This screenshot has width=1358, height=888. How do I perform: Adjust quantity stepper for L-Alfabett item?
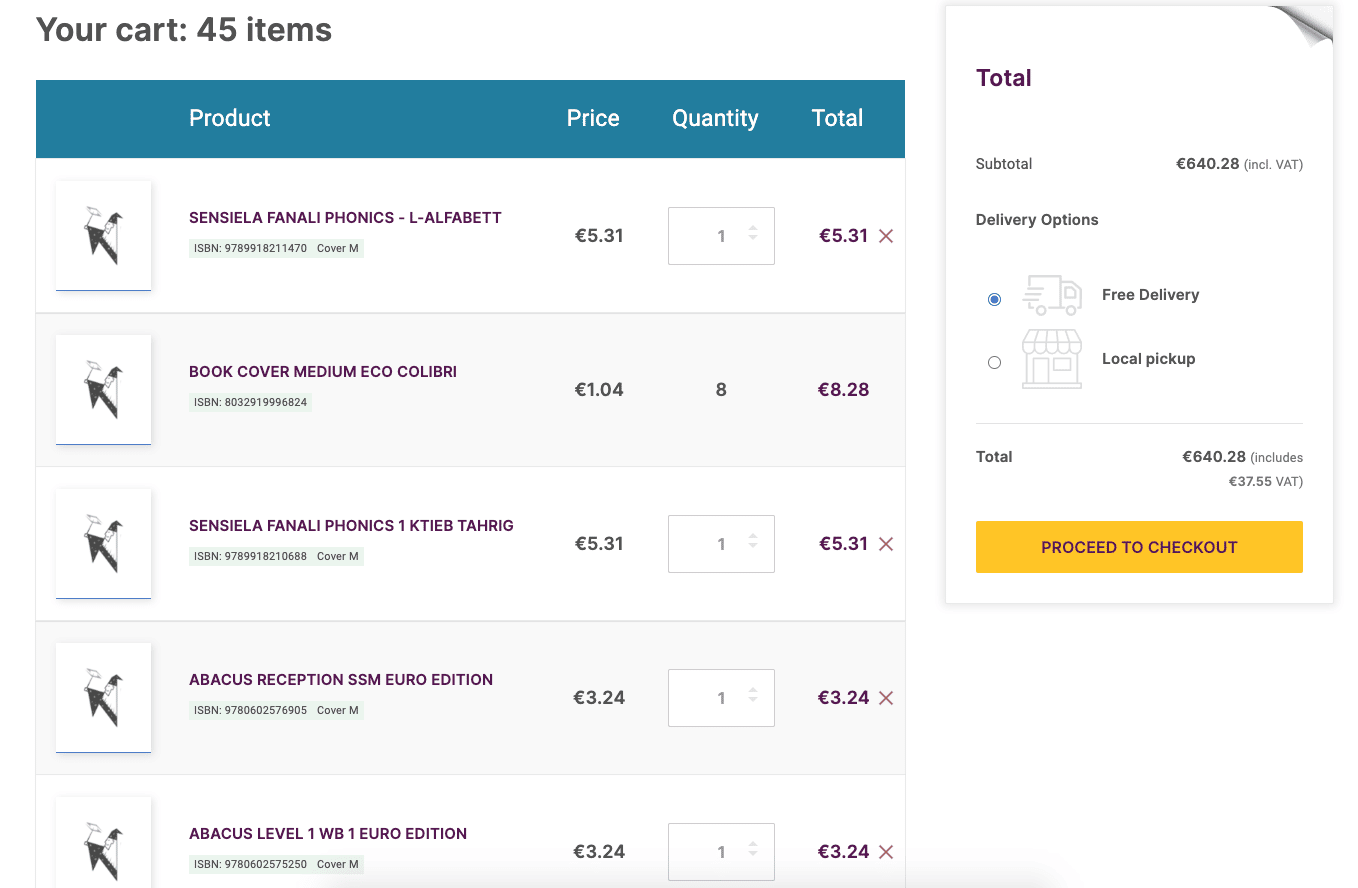coord(753,236)
